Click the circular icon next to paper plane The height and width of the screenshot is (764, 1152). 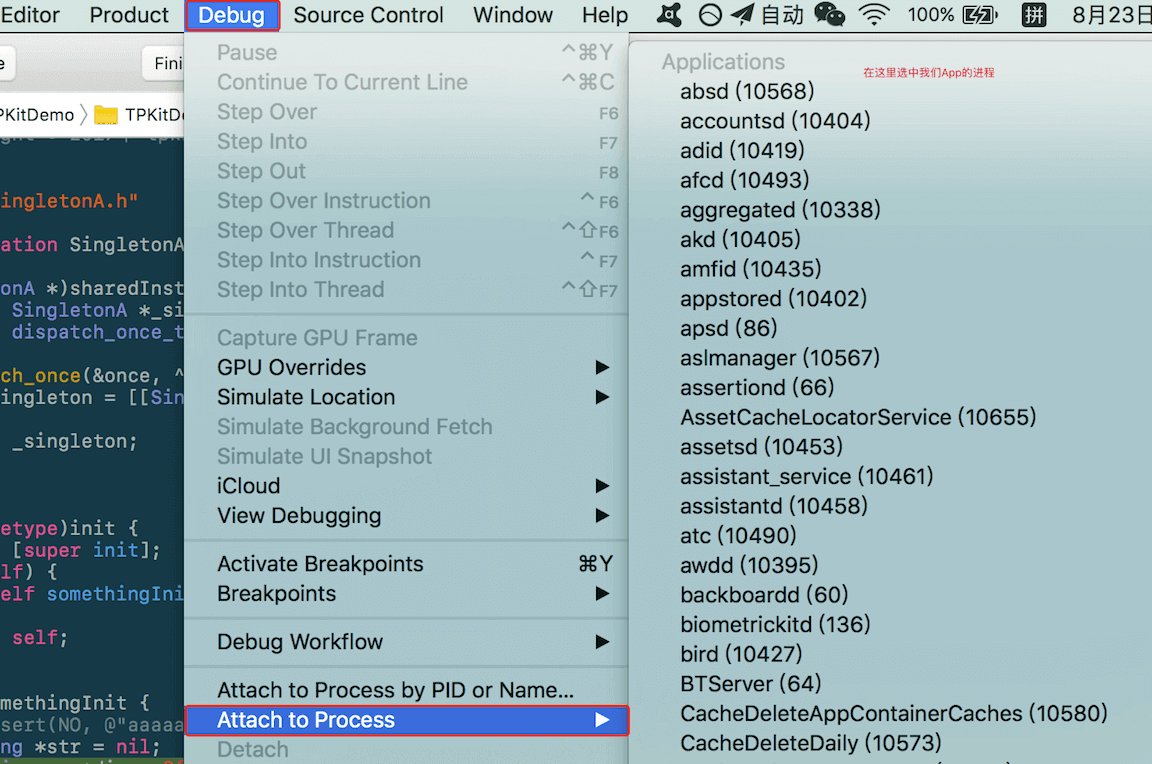click(x=709, y=15)
